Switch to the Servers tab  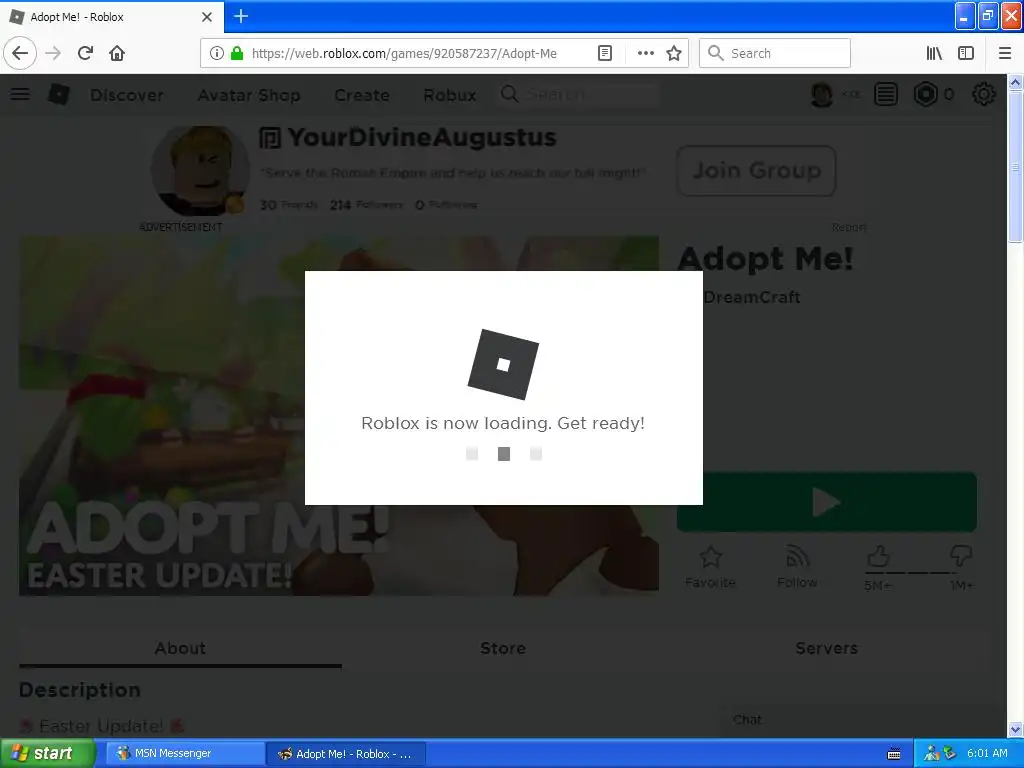coord(826,648)
